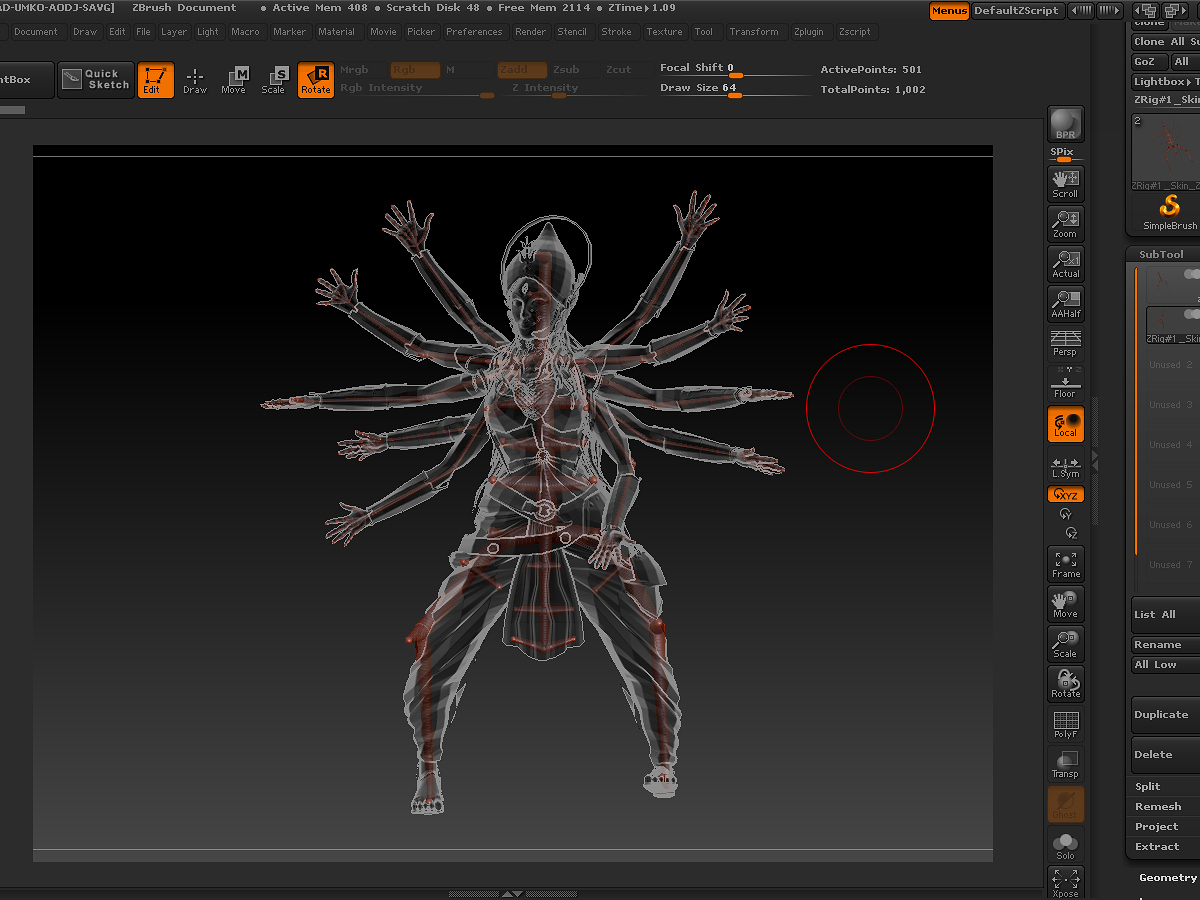The width and height of the screenshot is (1200, 900).
Task: Adjust the Draw Size slider
Action: point(735,94)
